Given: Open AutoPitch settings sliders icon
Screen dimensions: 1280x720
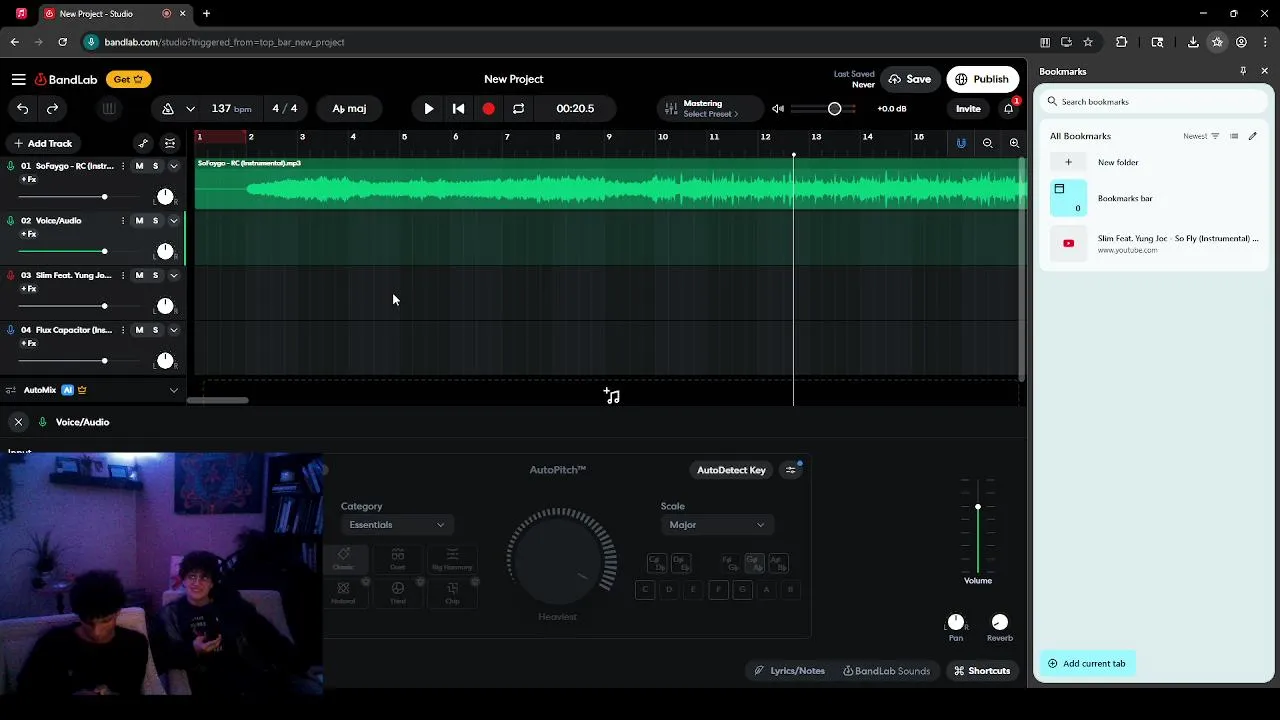Looking at the screenshot, I should [x=791, y=470].
